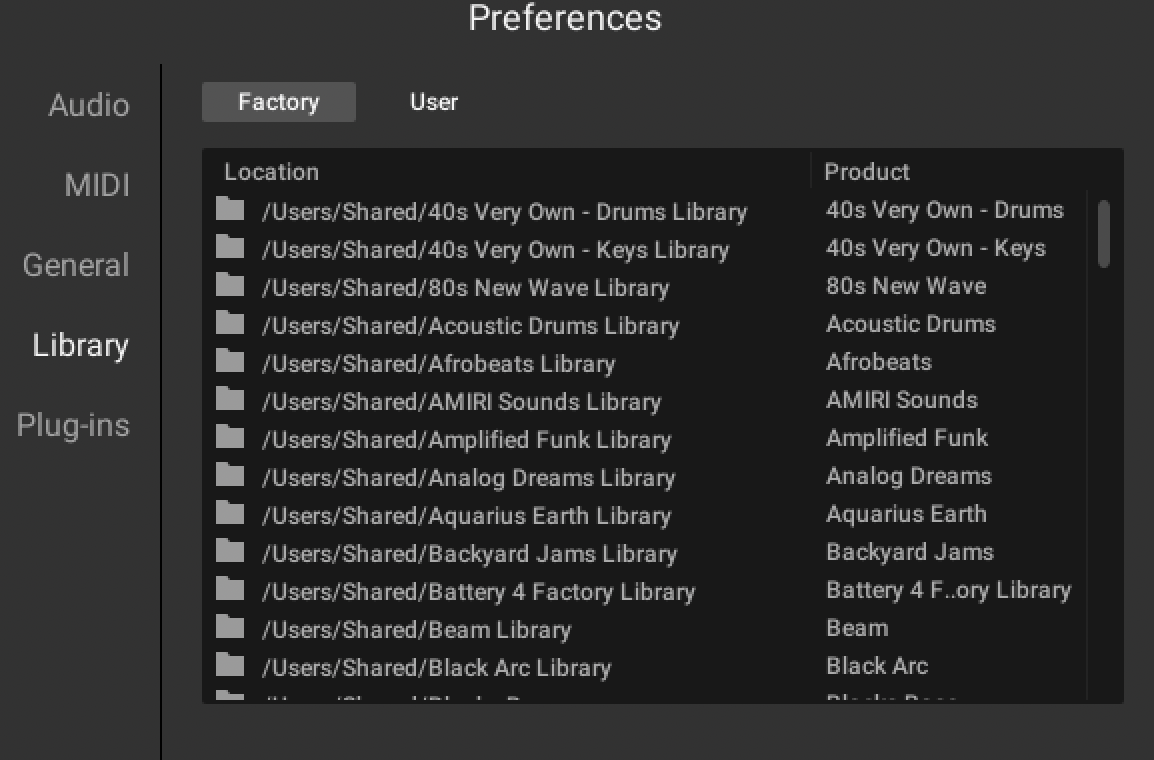Select folder icon for Acoustic Drums Library
Screen dimensions: 1154x760
tap(230, 323)
